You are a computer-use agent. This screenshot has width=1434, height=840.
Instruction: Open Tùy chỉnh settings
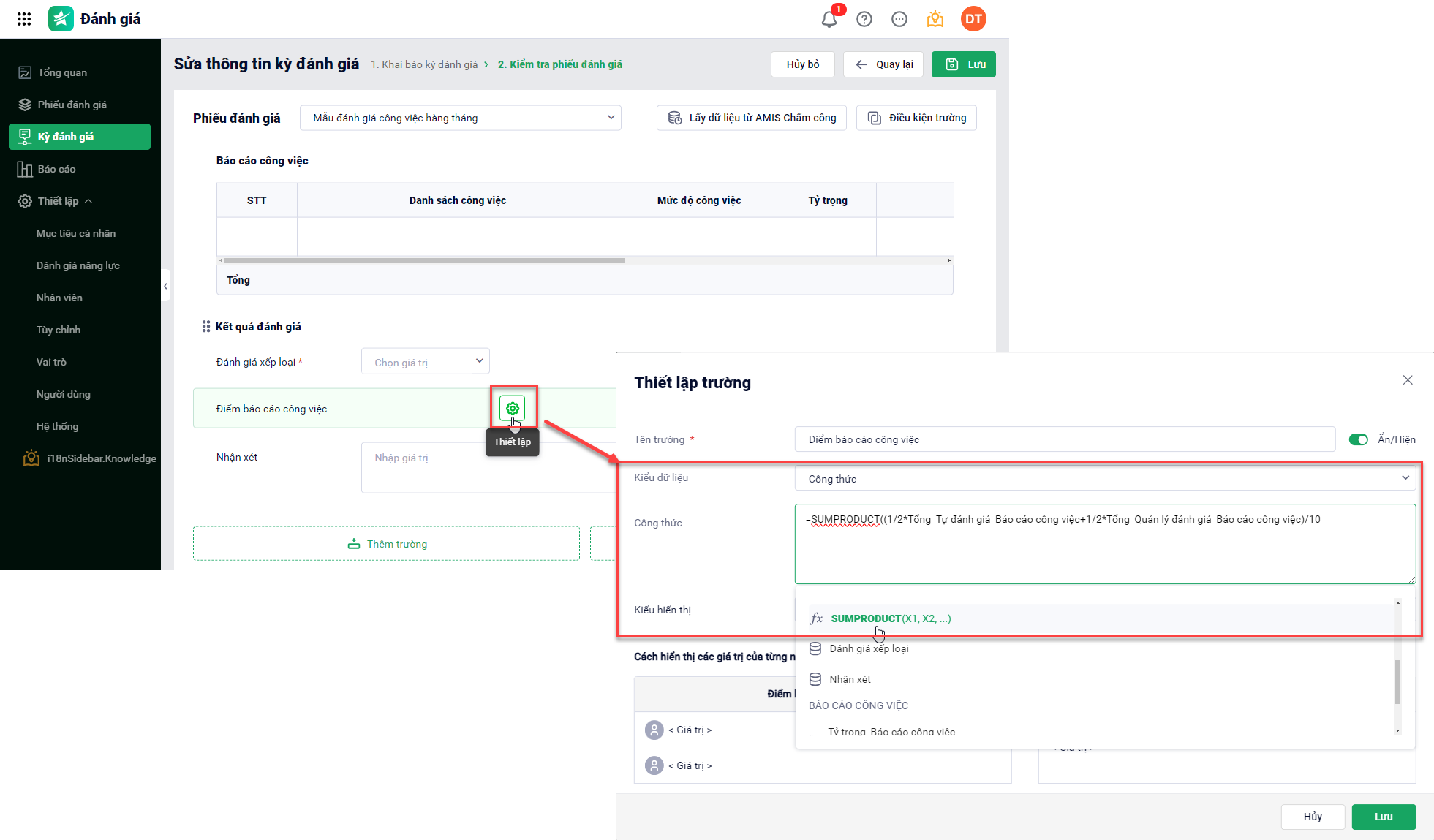click(59, 330)
